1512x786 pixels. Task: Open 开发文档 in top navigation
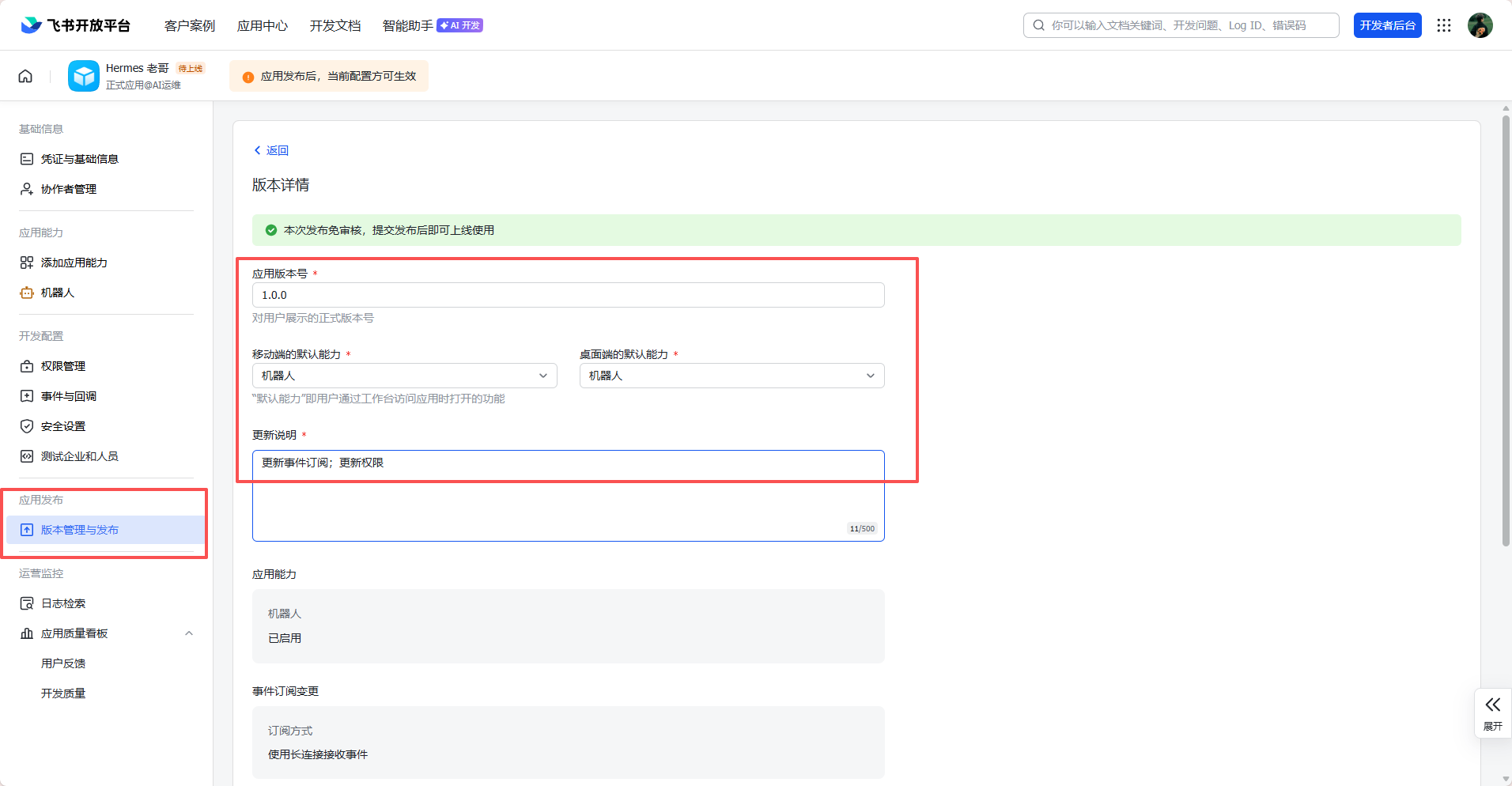coord(335,25)
